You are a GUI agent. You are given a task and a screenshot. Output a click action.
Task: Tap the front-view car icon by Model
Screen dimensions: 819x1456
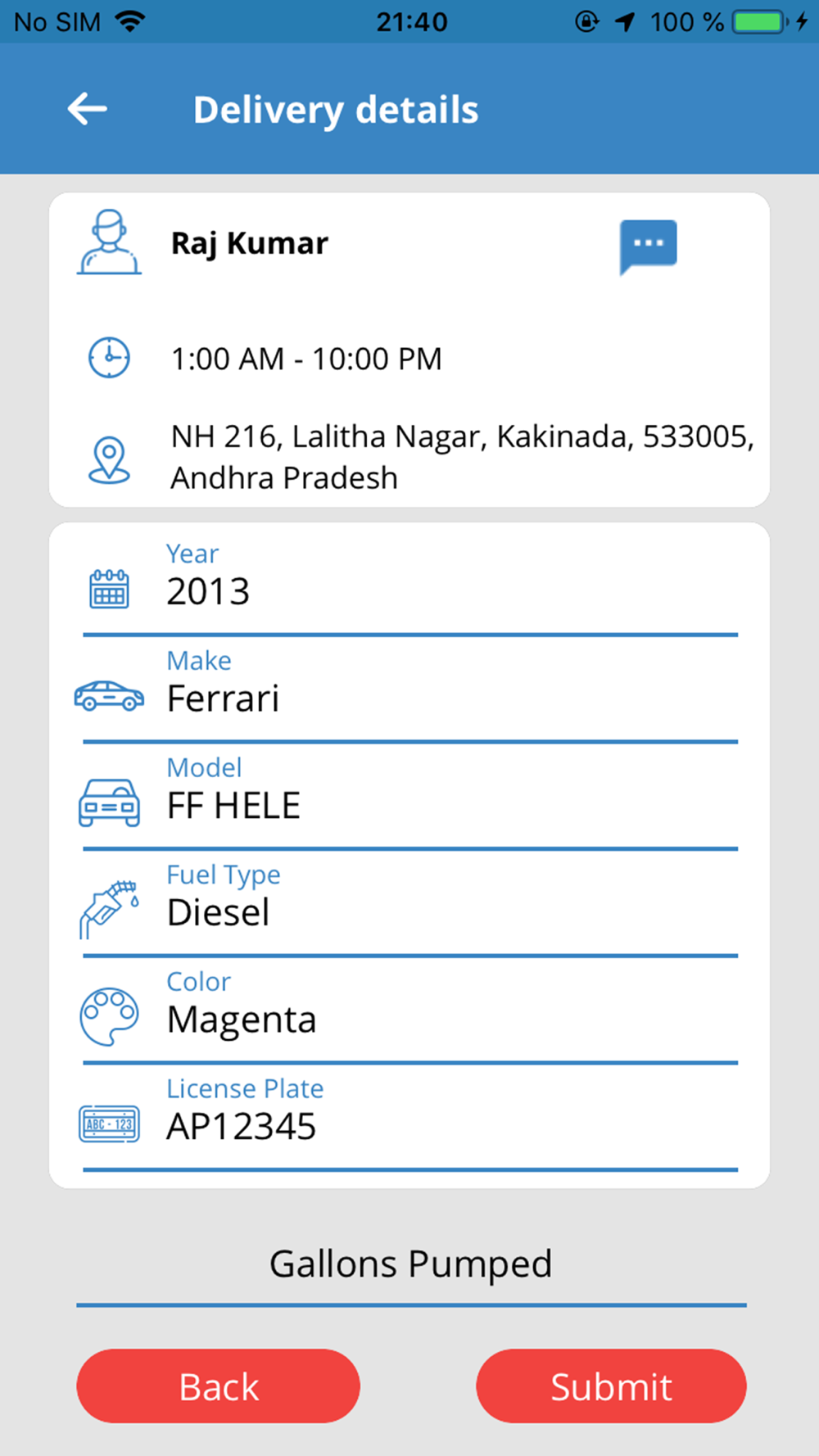point(109,803)
